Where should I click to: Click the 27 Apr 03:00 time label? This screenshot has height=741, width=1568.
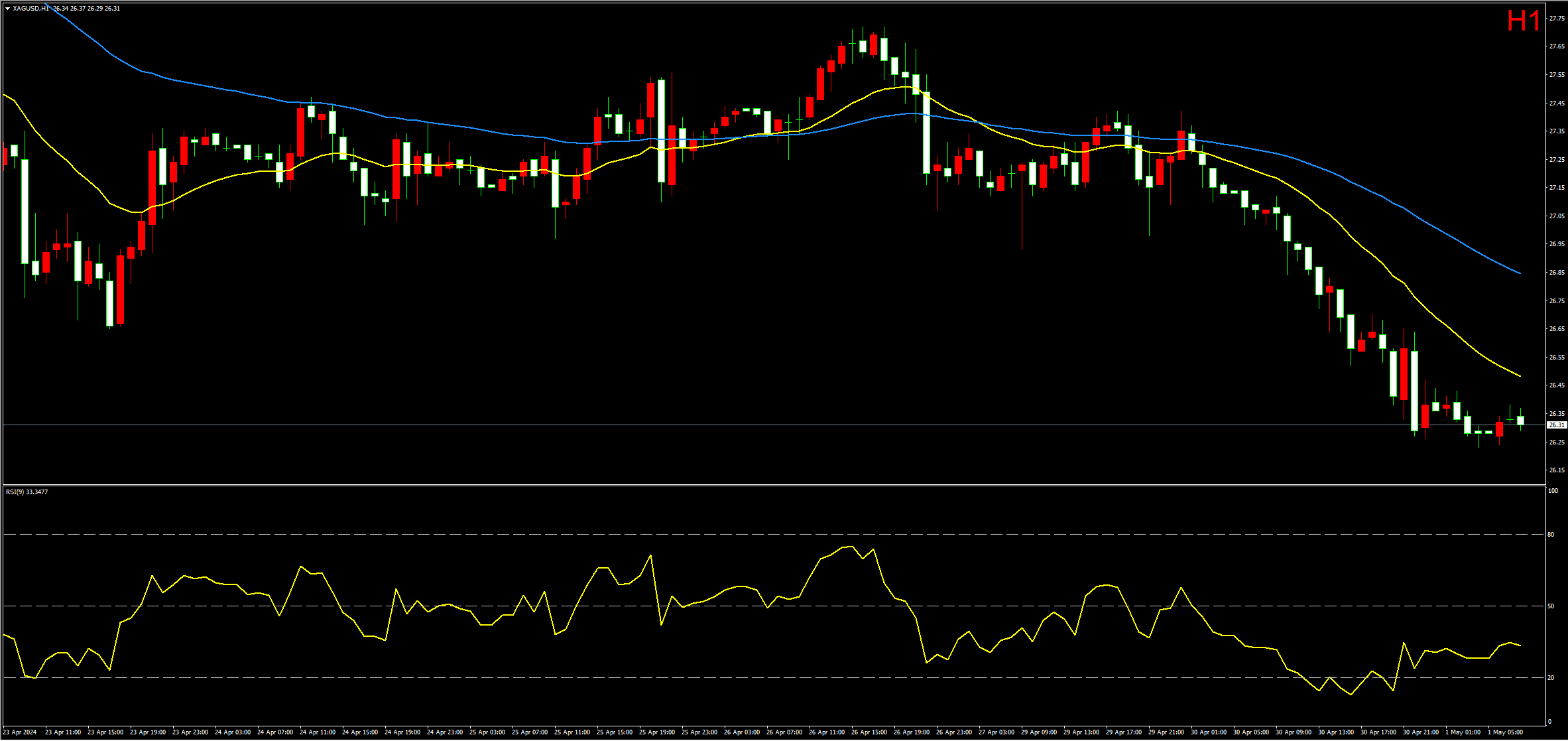[996, 732]
